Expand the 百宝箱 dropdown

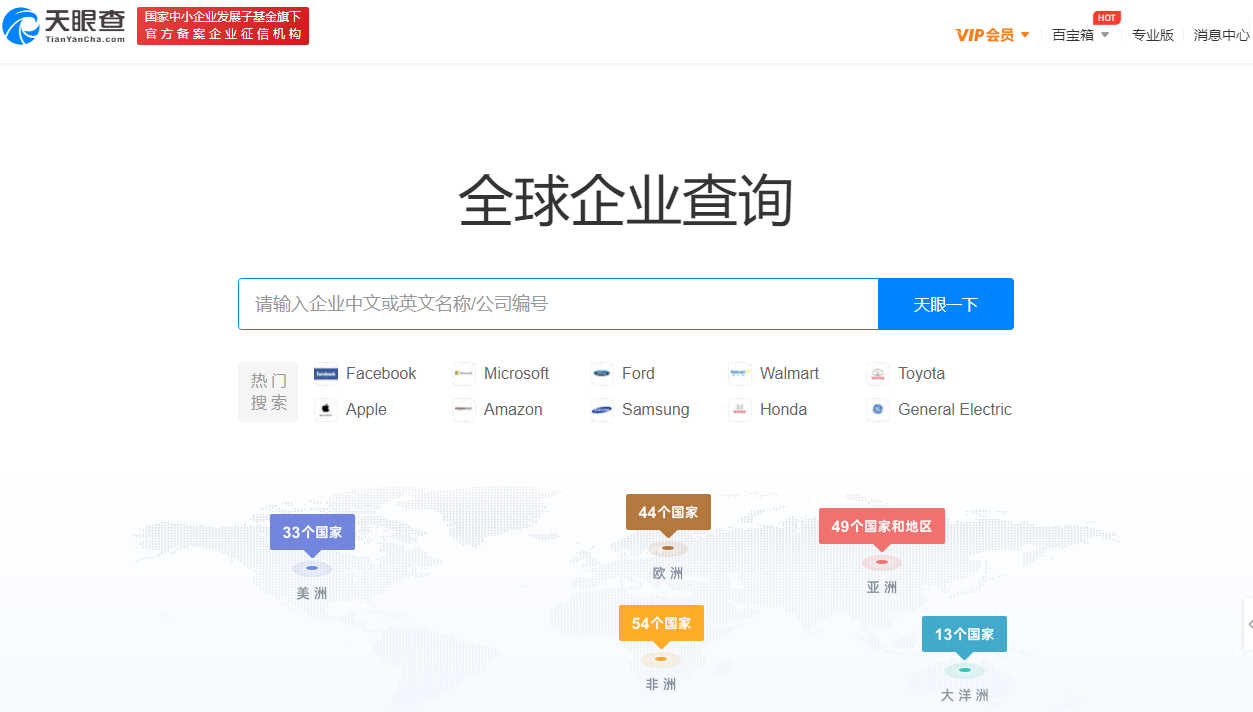click(x=1080, y=35)
